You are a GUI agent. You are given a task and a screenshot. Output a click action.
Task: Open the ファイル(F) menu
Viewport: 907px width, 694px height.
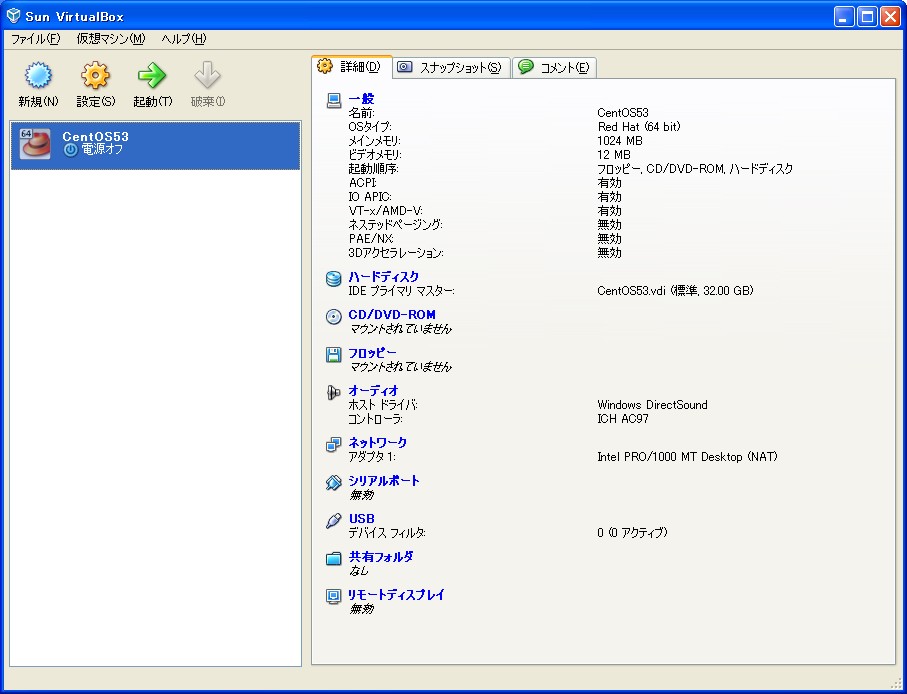[x=36, y=39]
